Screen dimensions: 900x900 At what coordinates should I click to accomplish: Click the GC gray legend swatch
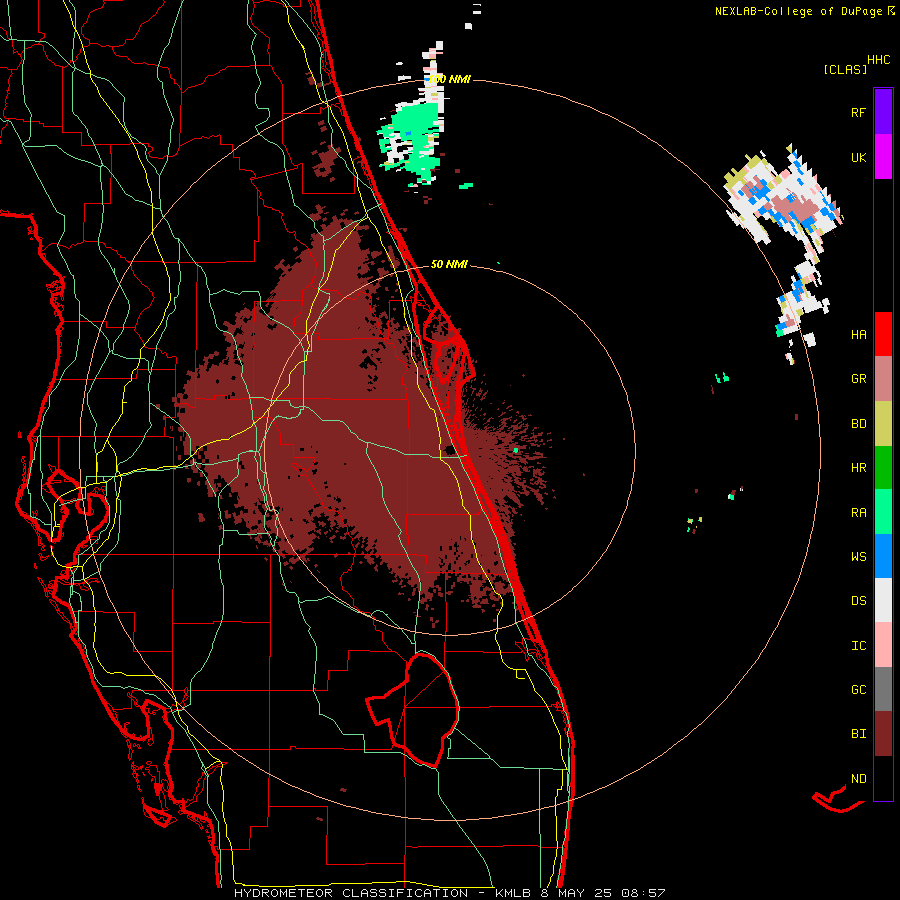(883, 689)
